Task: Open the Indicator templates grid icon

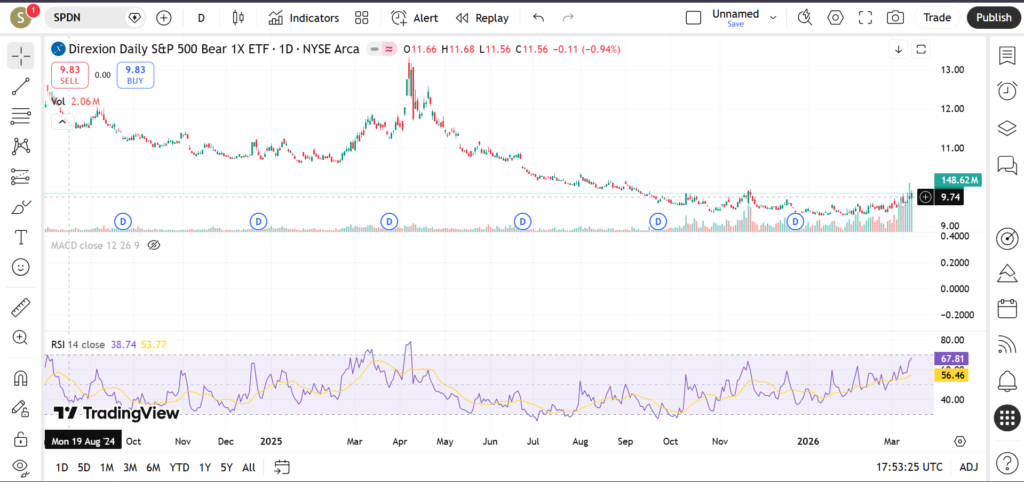Action: click(x=362, y=18)
